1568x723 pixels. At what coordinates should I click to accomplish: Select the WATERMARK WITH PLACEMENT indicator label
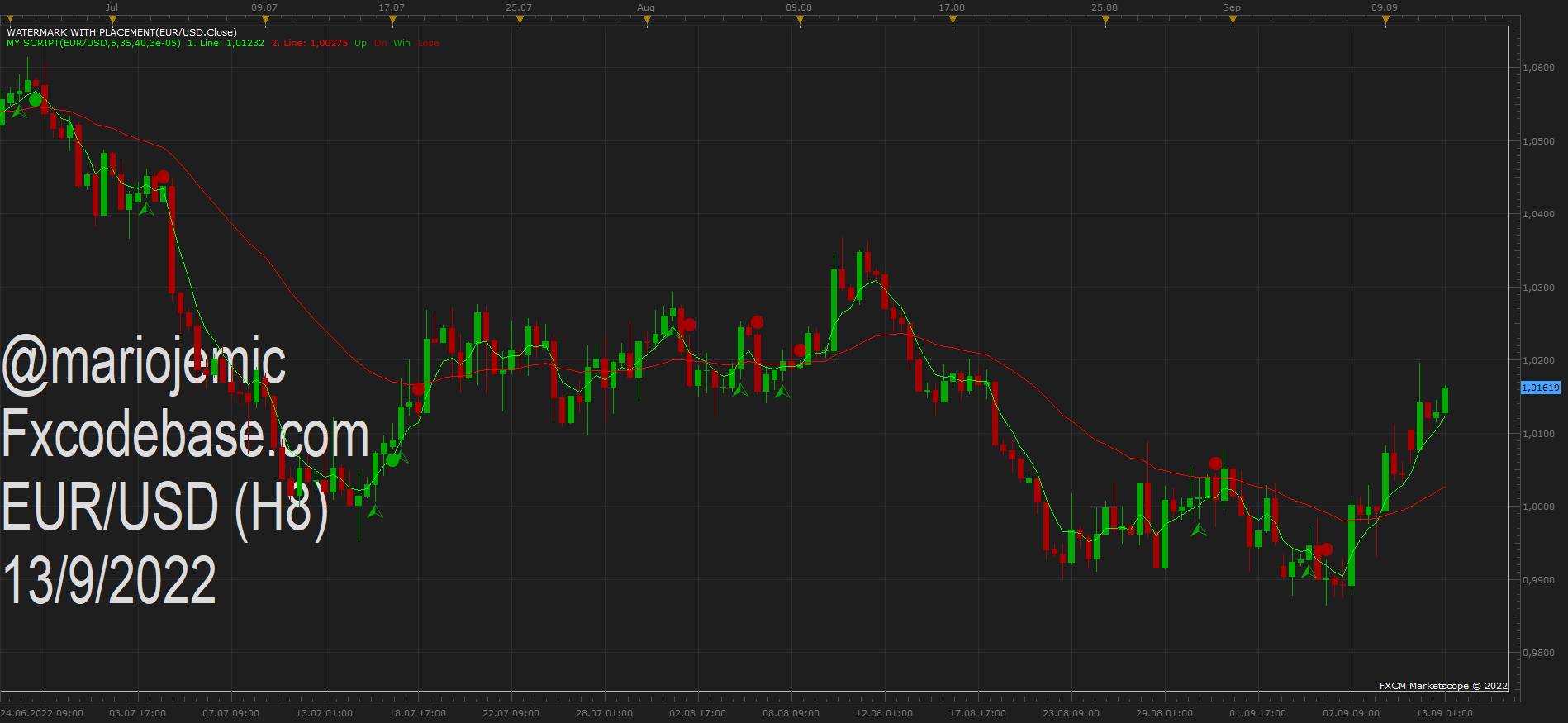[x=121, y=32]
